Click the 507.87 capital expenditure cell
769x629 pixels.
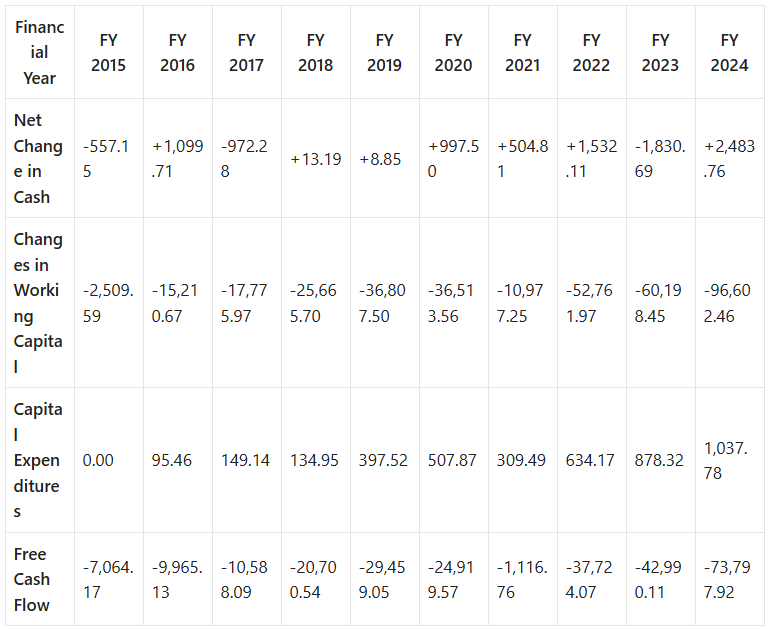[452, 460]
